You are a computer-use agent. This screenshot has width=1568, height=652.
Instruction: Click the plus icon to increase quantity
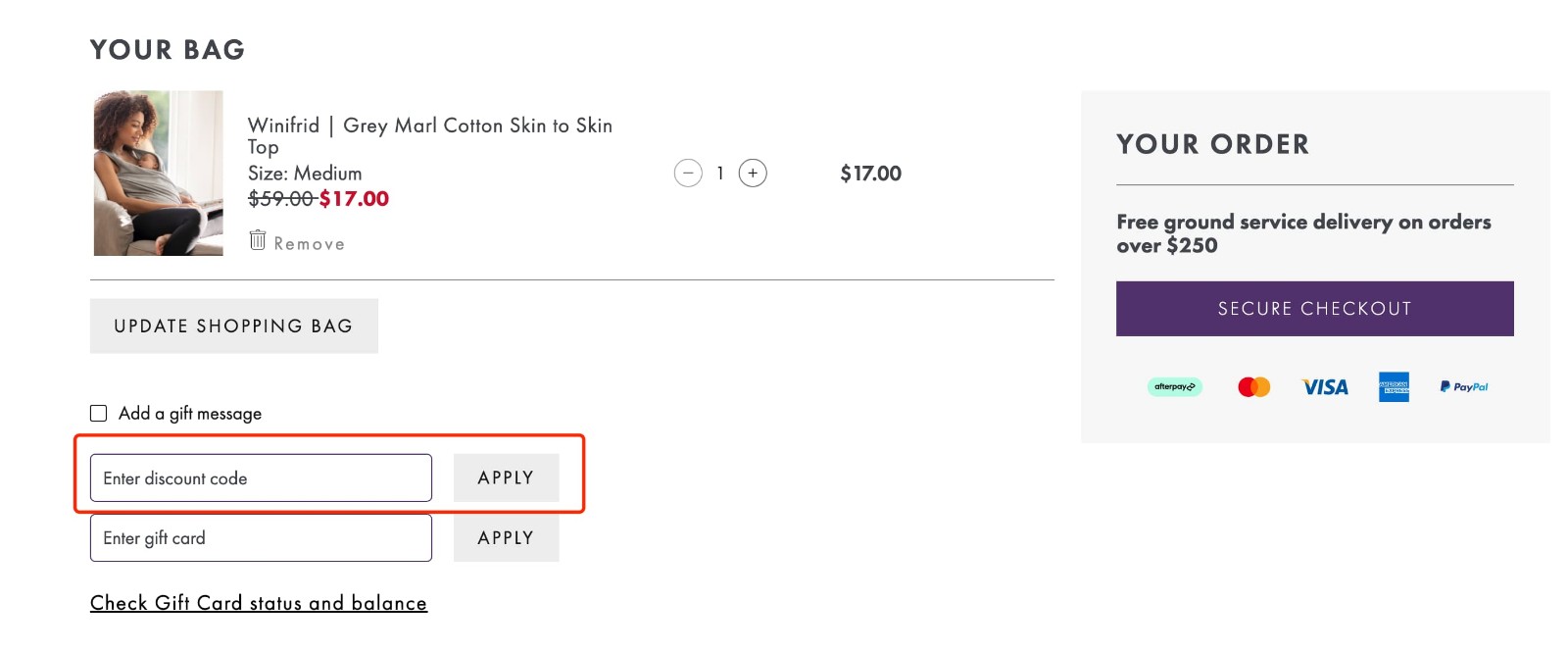752,174
